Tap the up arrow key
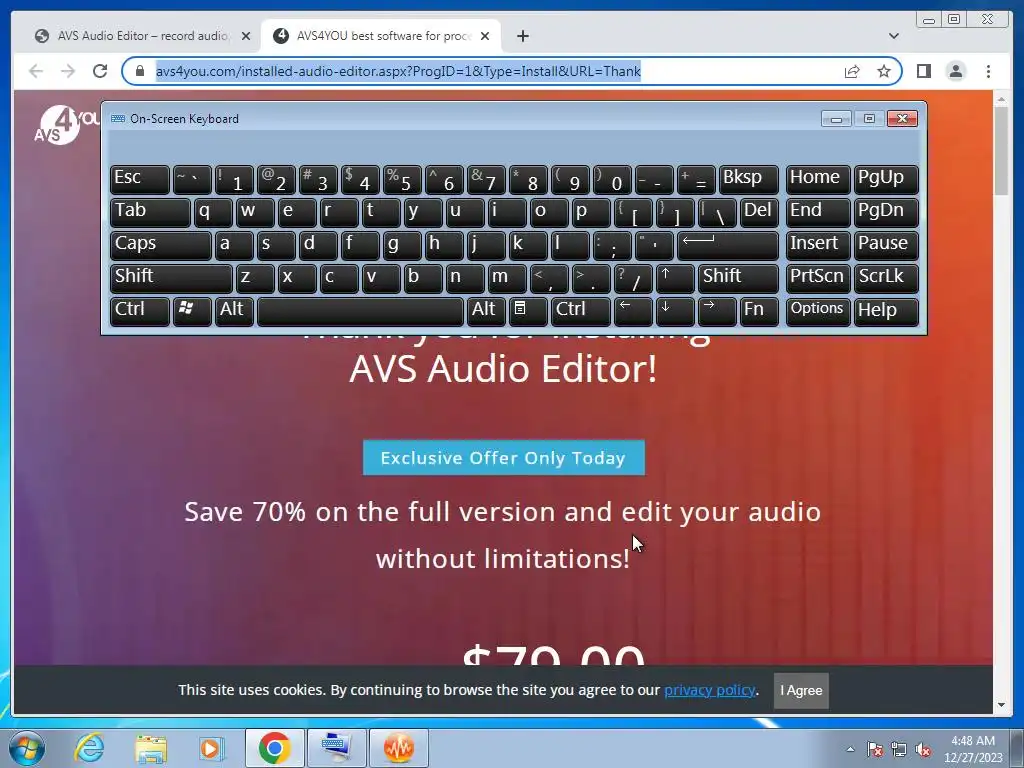The height and width of the screenshot is (768, 1024). (x=675, y=278)
